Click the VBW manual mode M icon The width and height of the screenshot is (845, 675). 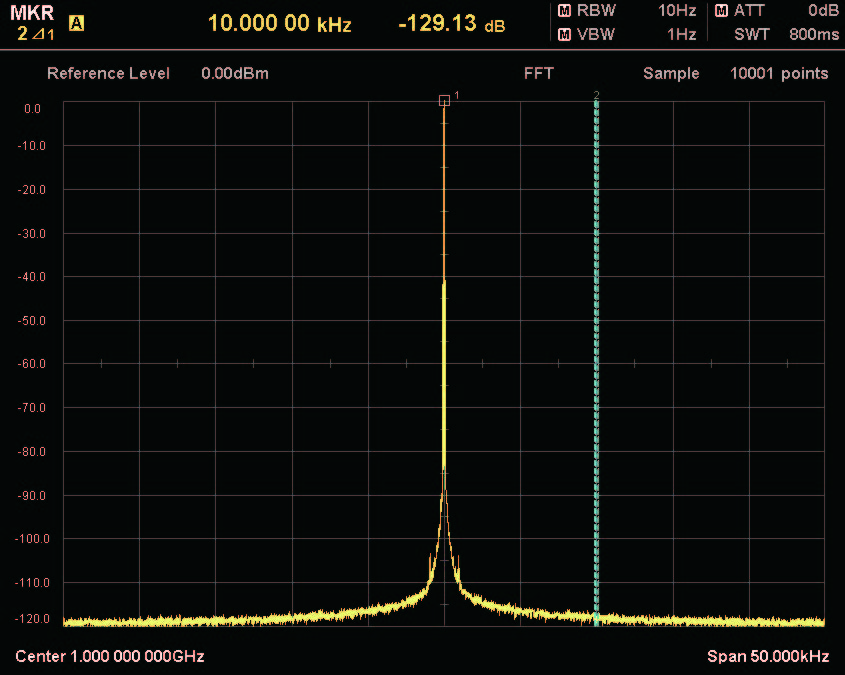tap(564, 34)
